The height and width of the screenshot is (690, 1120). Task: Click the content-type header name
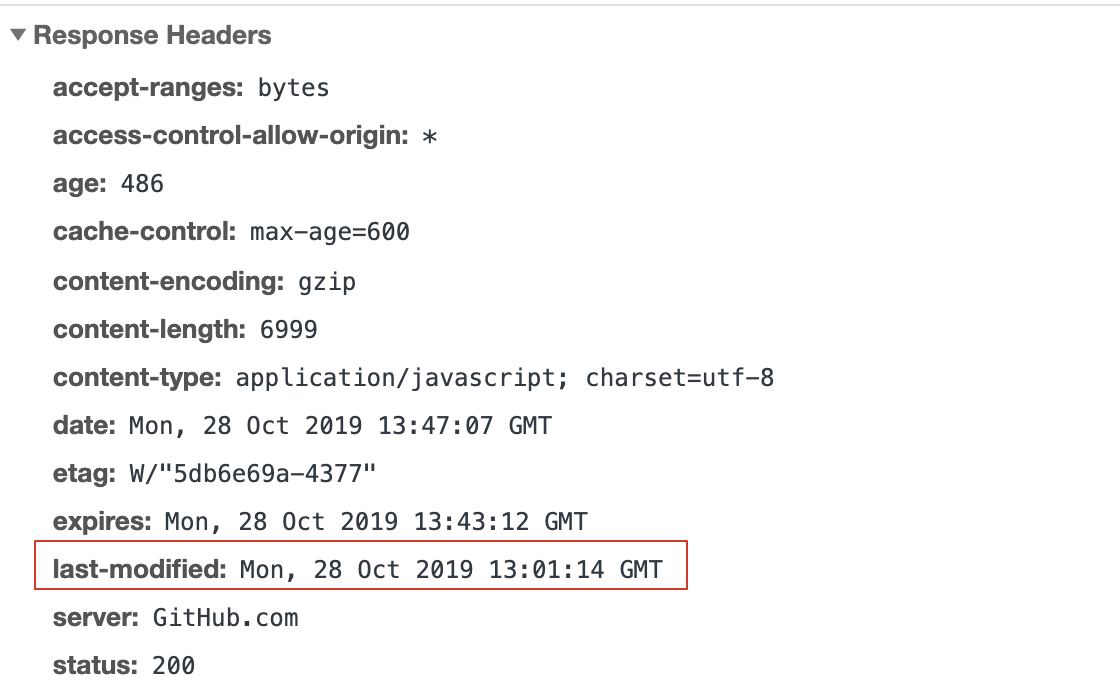click(137, 378)
